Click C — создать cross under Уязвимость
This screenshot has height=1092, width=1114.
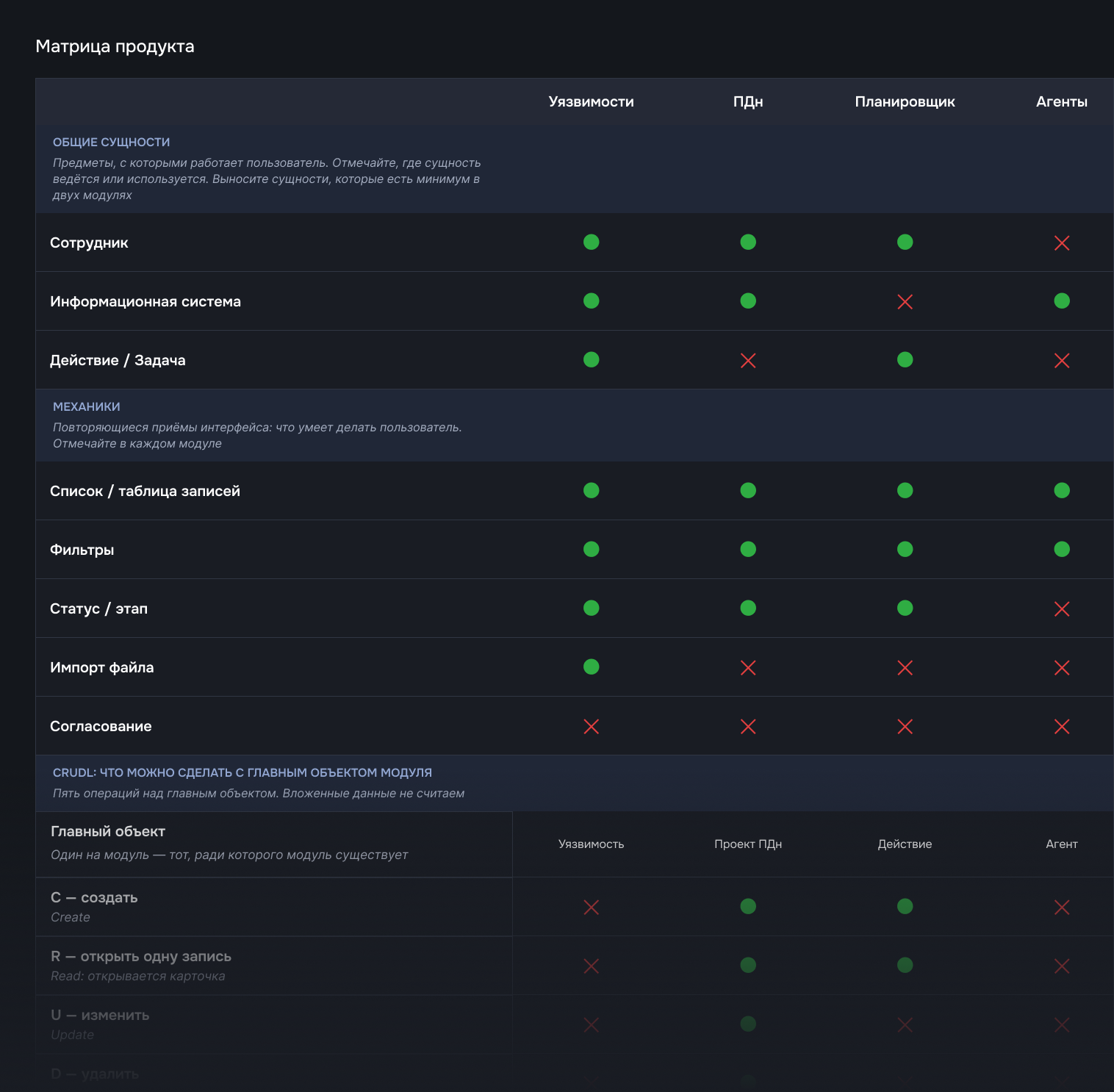click(591, 907)
